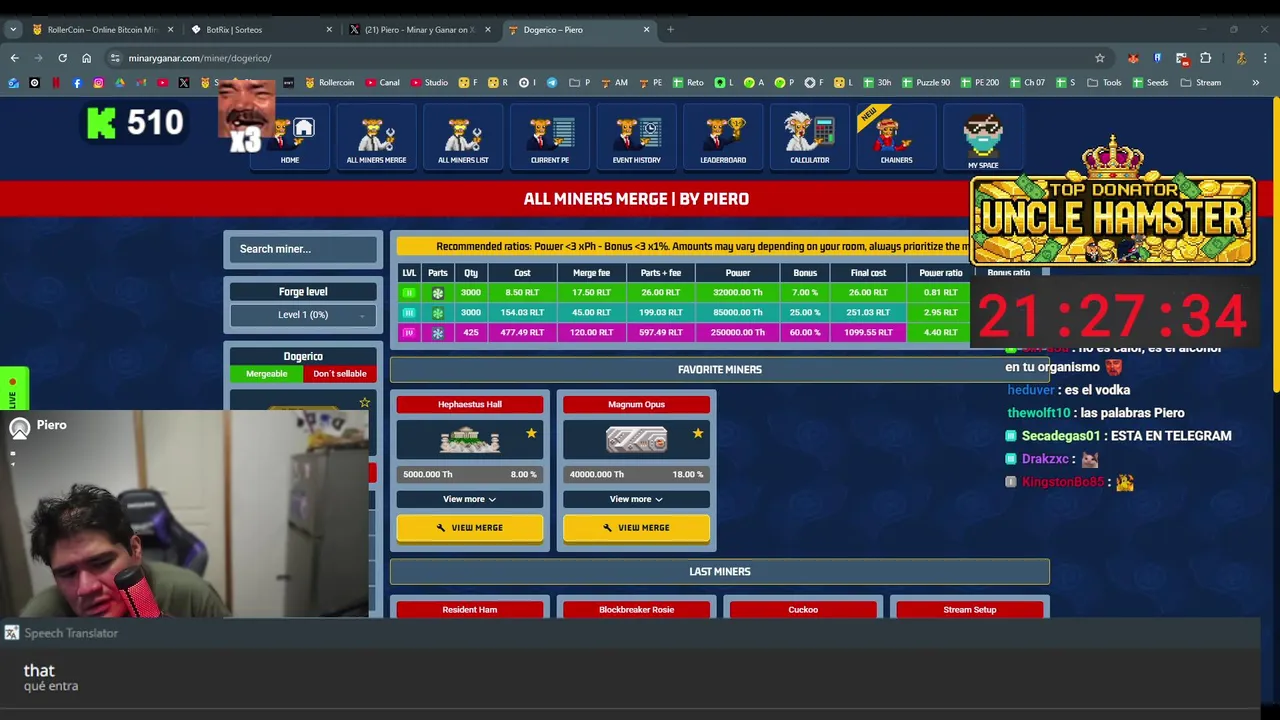
Task: Open the tab search dropdown arrow
Action: (13, 29)
